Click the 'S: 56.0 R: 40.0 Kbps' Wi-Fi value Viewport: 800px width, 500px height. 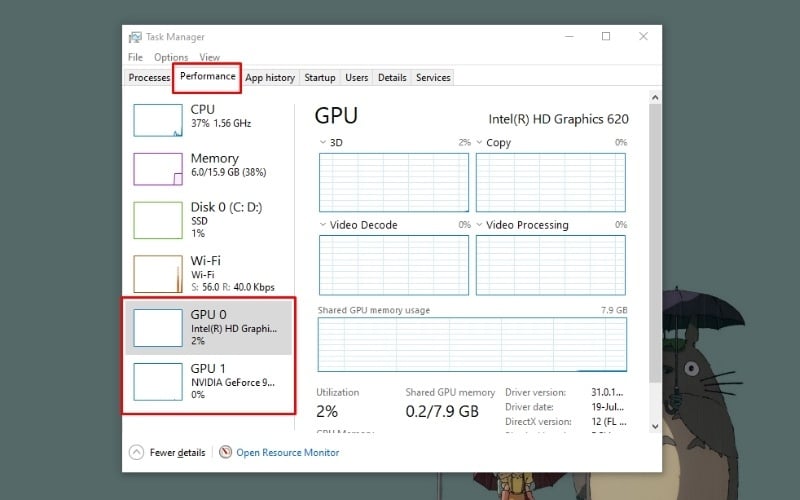tap(233, 287)
